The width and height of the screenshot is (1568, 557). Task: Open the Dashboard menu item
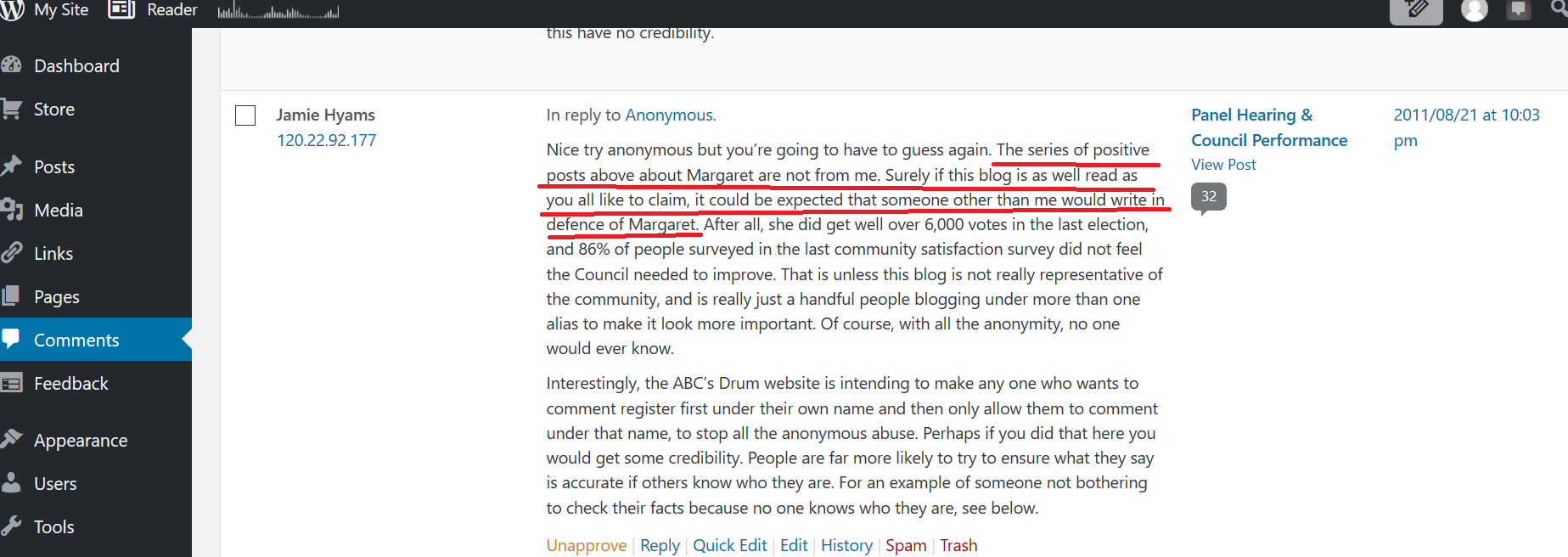pos(76,66)
